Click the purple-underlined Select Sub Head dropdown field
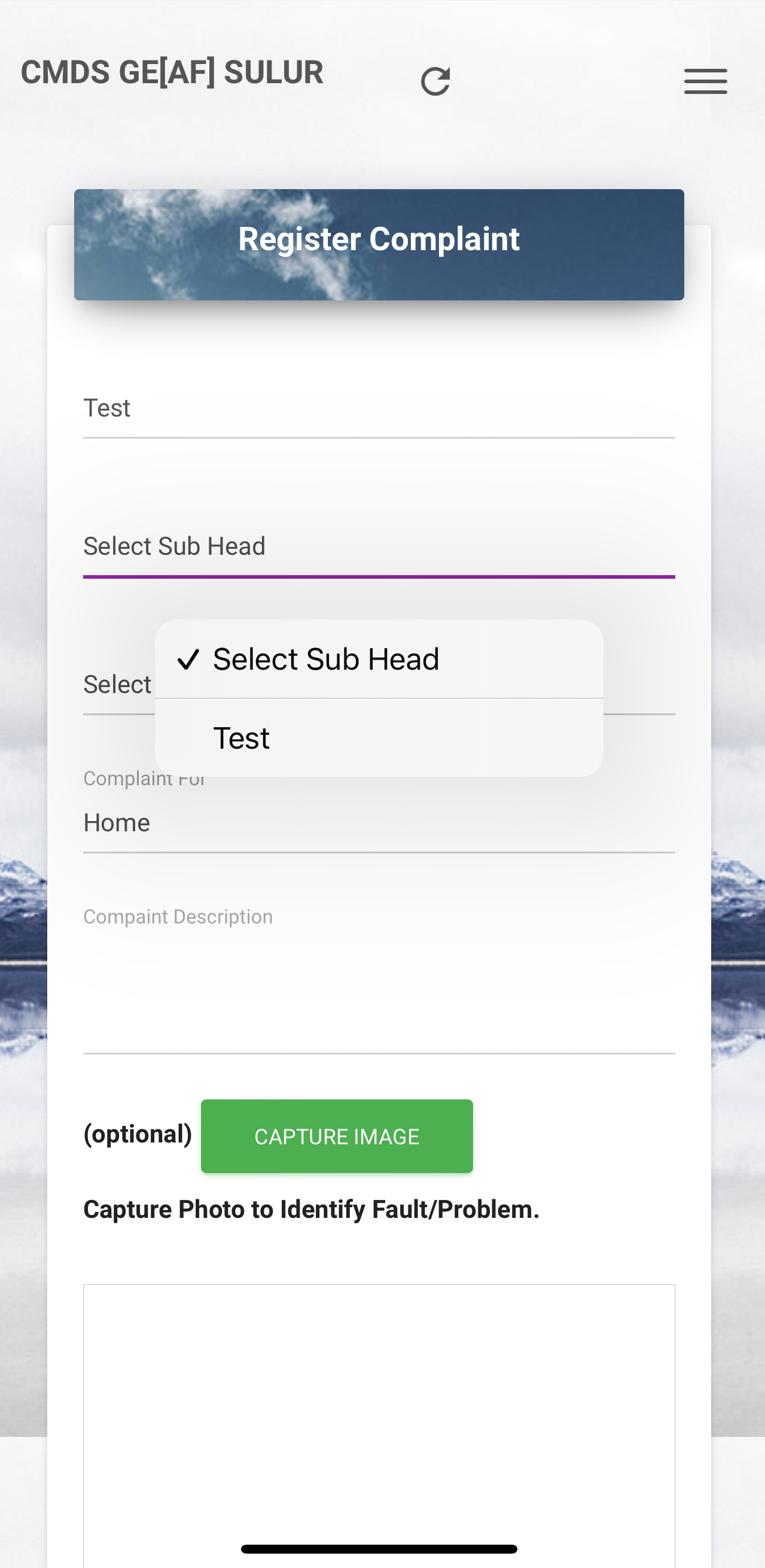This screenshot has width=765, height=1568. tap(378, 546)
